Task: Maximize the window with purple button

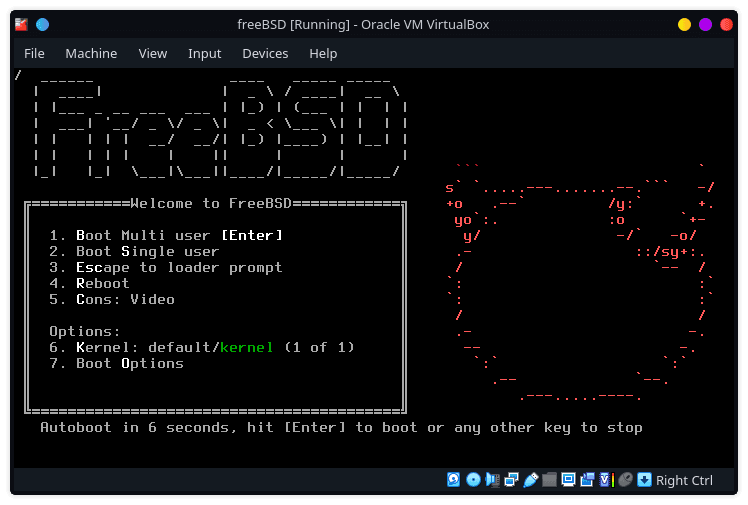Action: (705, 24)
